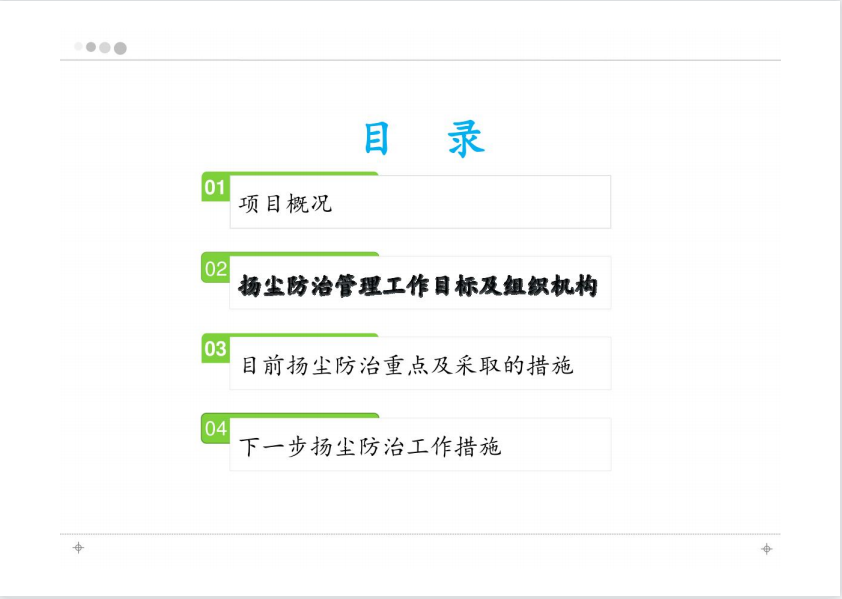Click the third gray dot in header
Screen dimensions: 842x599
(105, 48)
